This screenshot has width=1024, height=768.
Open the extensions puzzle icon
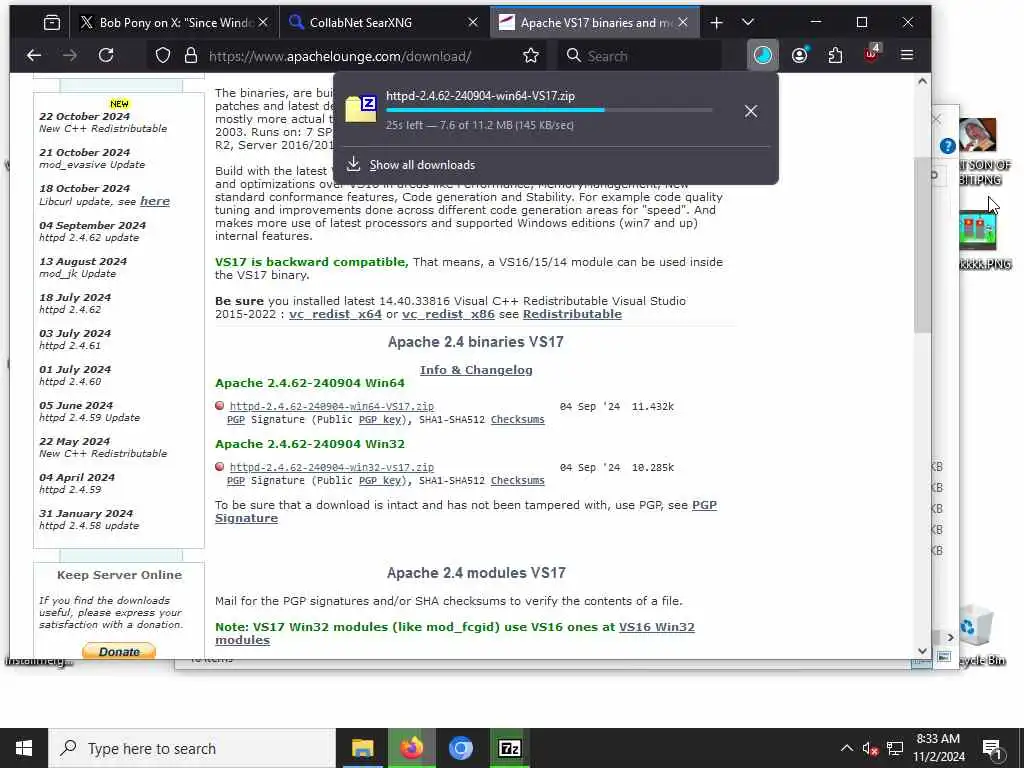point(835,56)
